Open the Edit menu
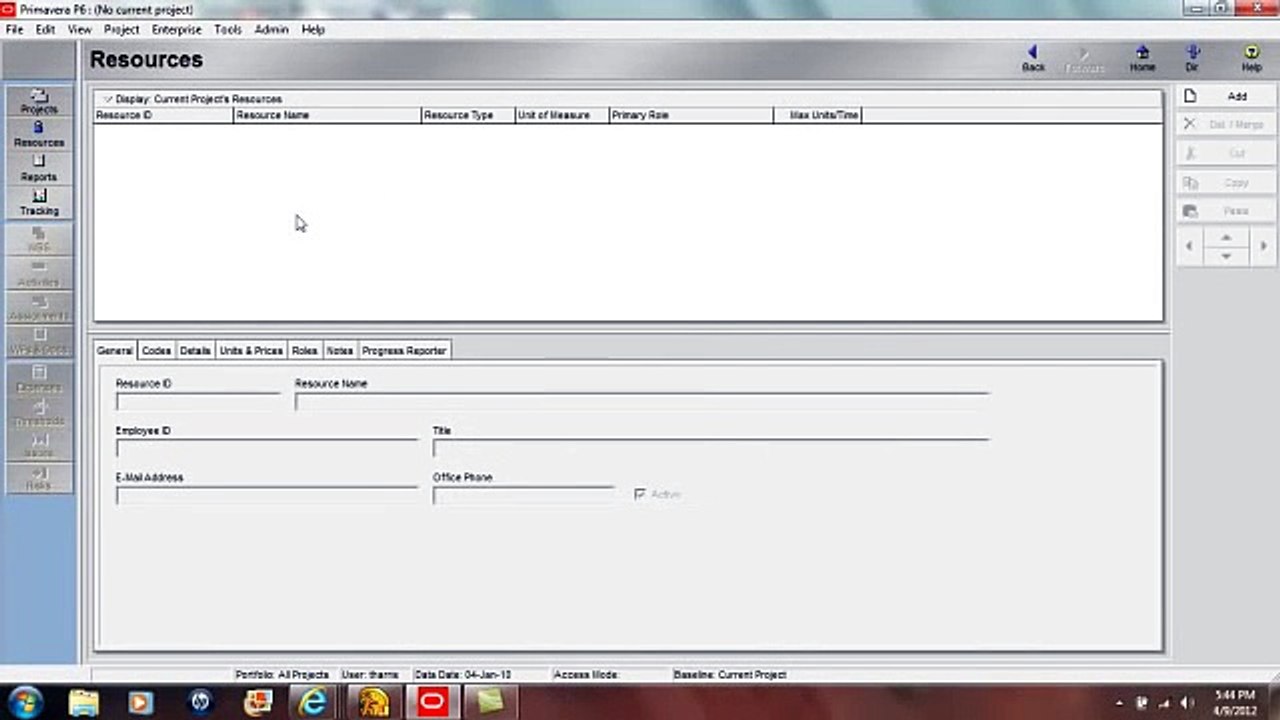Image resolution: width=1280 pixels, height=720 pixels. pyautogui.click(x=45, y=30)
